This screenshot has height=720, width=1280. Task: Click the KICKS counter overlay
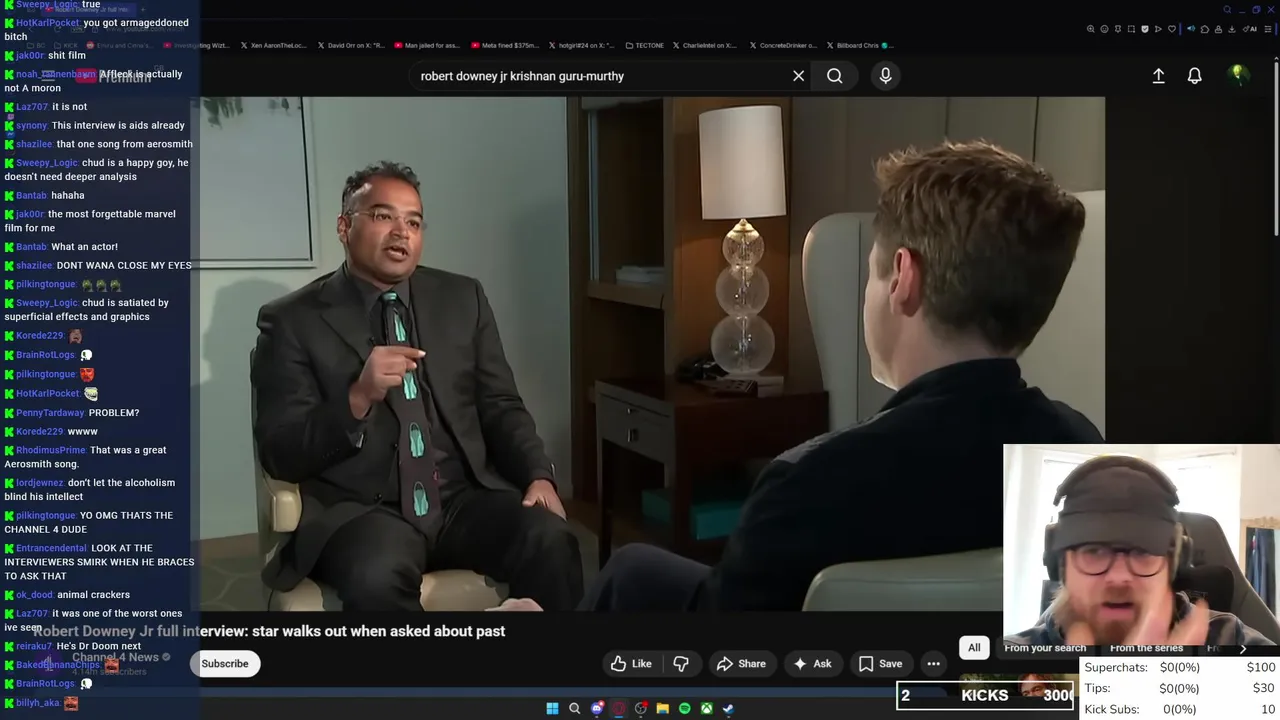985,695
